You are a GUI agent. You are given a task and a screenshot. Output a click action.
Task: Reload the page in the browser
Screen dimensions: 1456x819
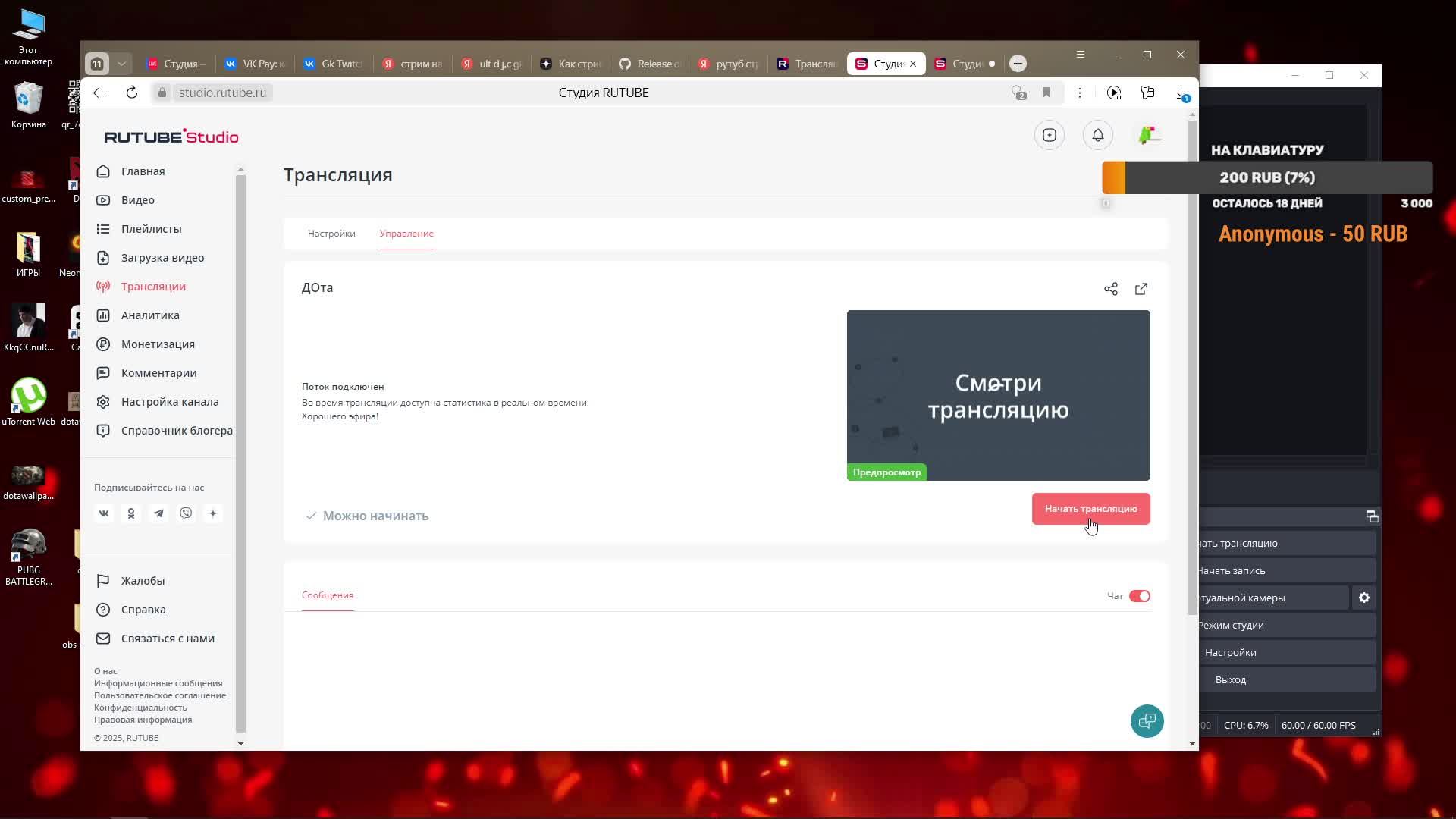132,93
